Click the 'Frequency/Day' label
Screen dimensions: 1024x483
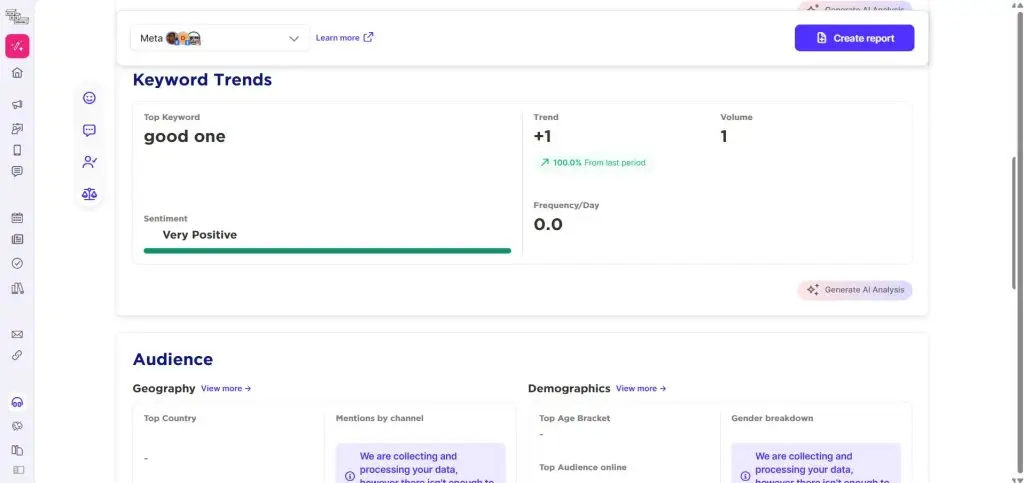point(566,205)
